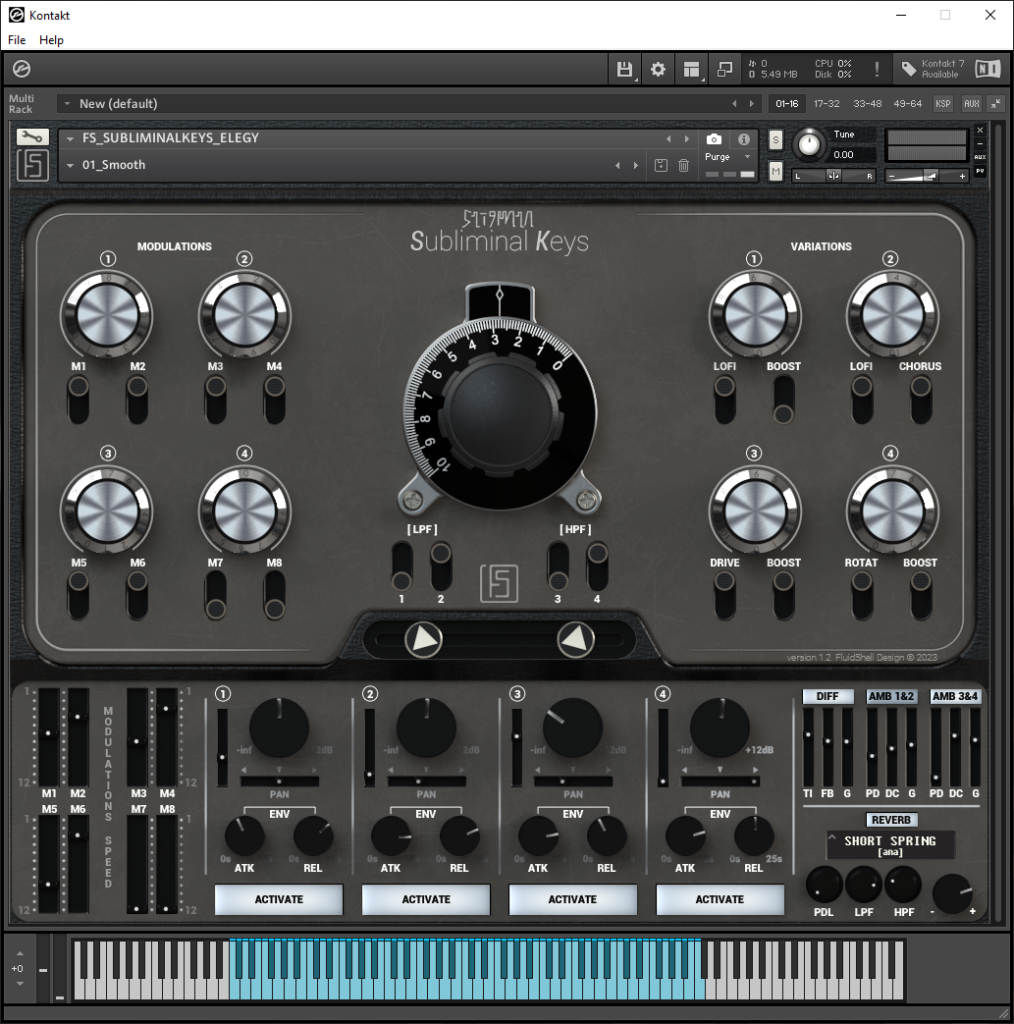Viewport: 1014px width, 1024px height.
Task: Click the left-pointing play triangle button
Action: [424, 639]
